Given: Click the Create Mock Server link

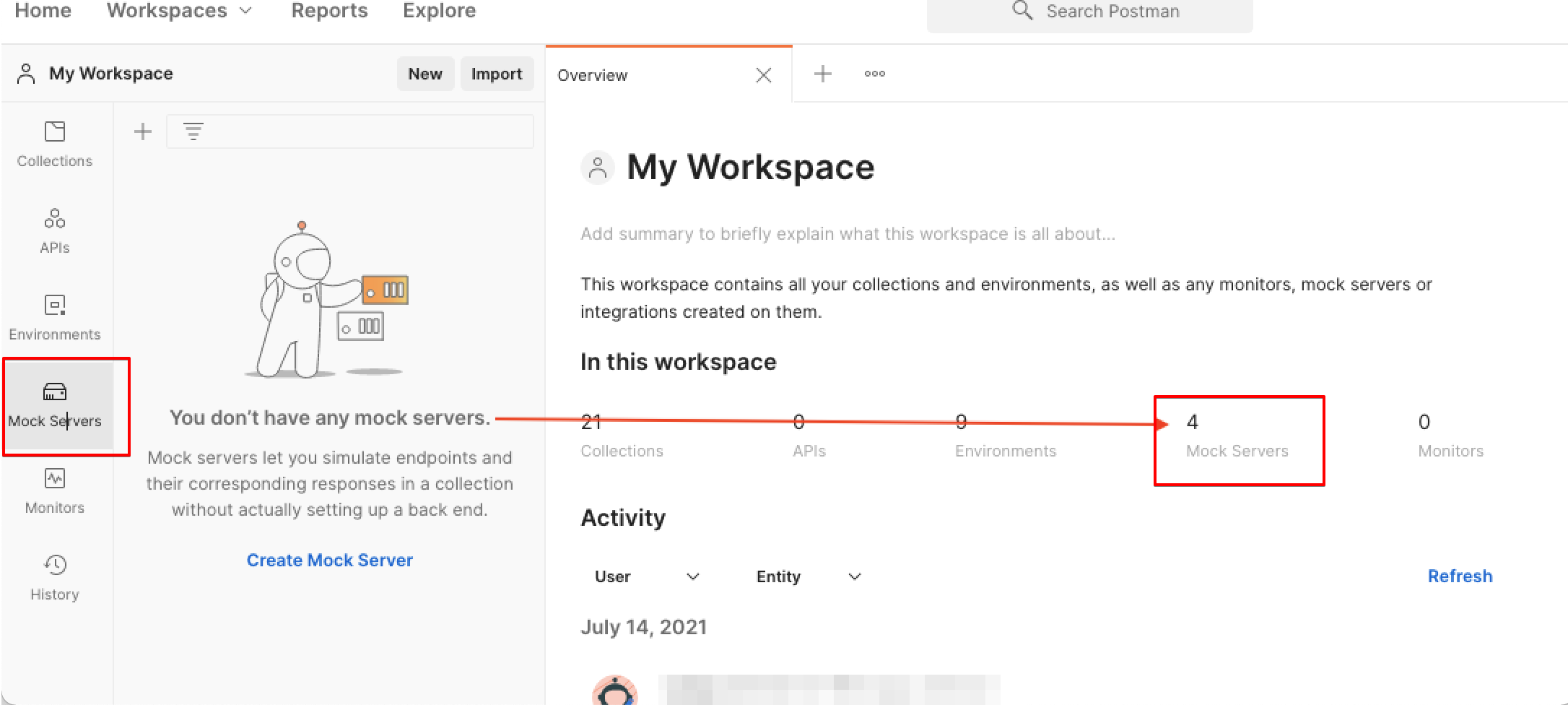Looking at the screenshot, I should point(329,560).
